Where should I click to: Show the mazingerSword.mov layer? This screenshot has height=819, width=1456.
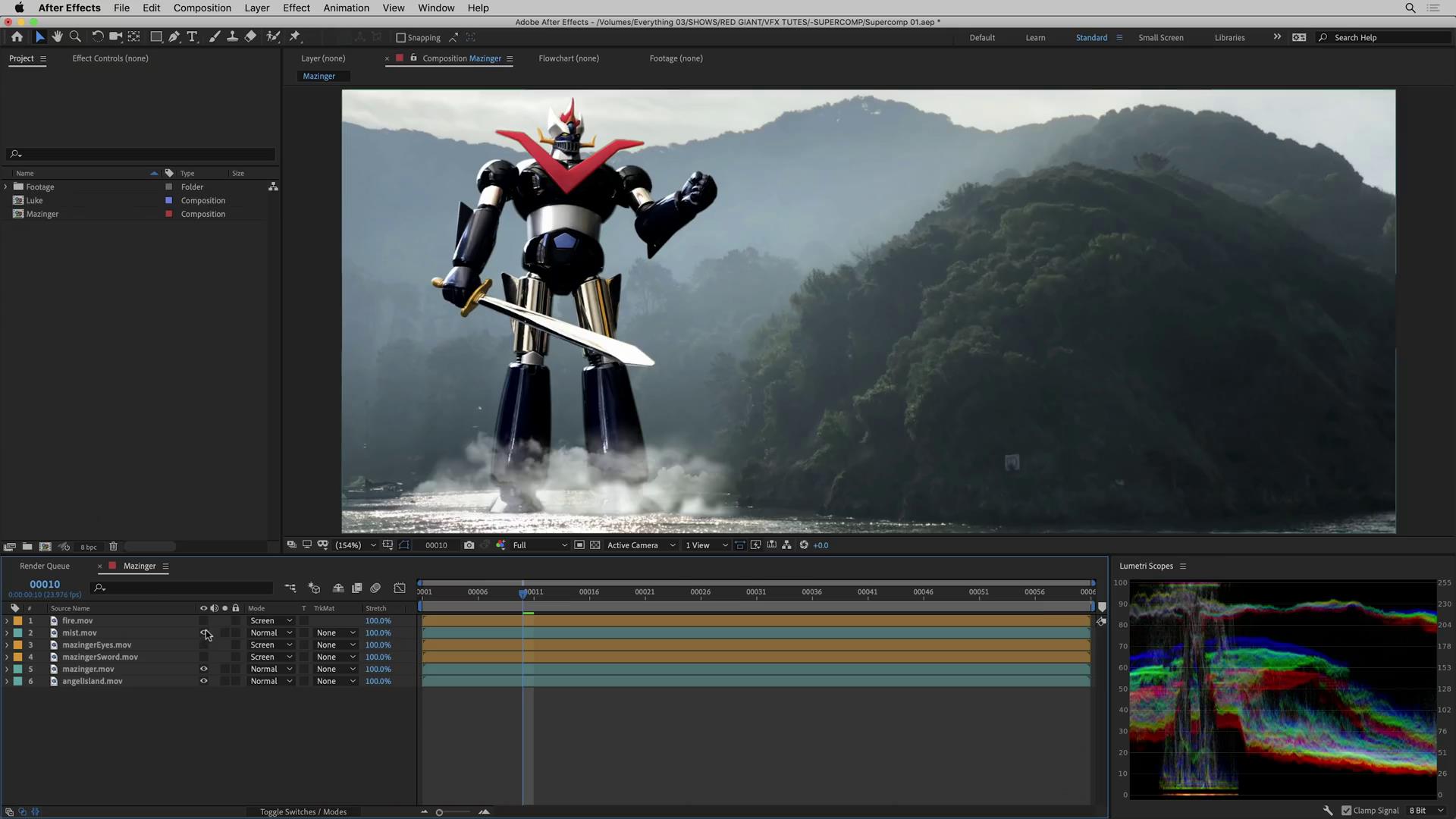coord(203,657)
